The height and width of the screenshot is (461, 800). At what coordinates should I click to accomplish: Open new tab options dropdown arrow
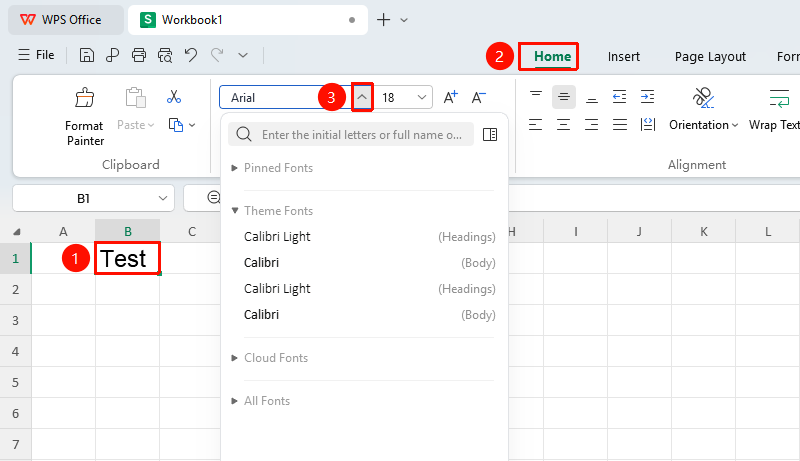(x=404, y=20)
